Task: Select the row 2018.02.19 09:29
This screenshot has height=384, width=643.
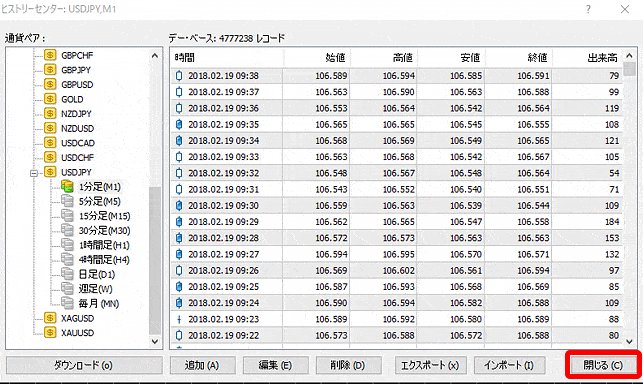Action: 397,222
